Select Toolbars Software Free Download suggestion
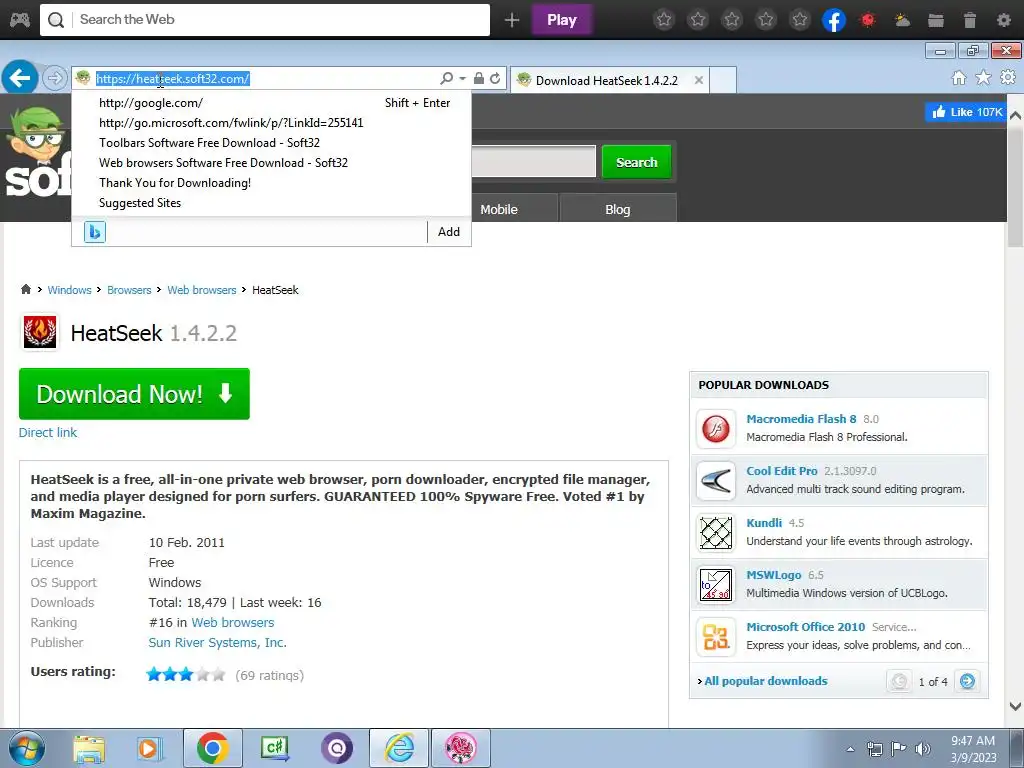The height and width of the screenshot is (768, 1024). [271, 142]
